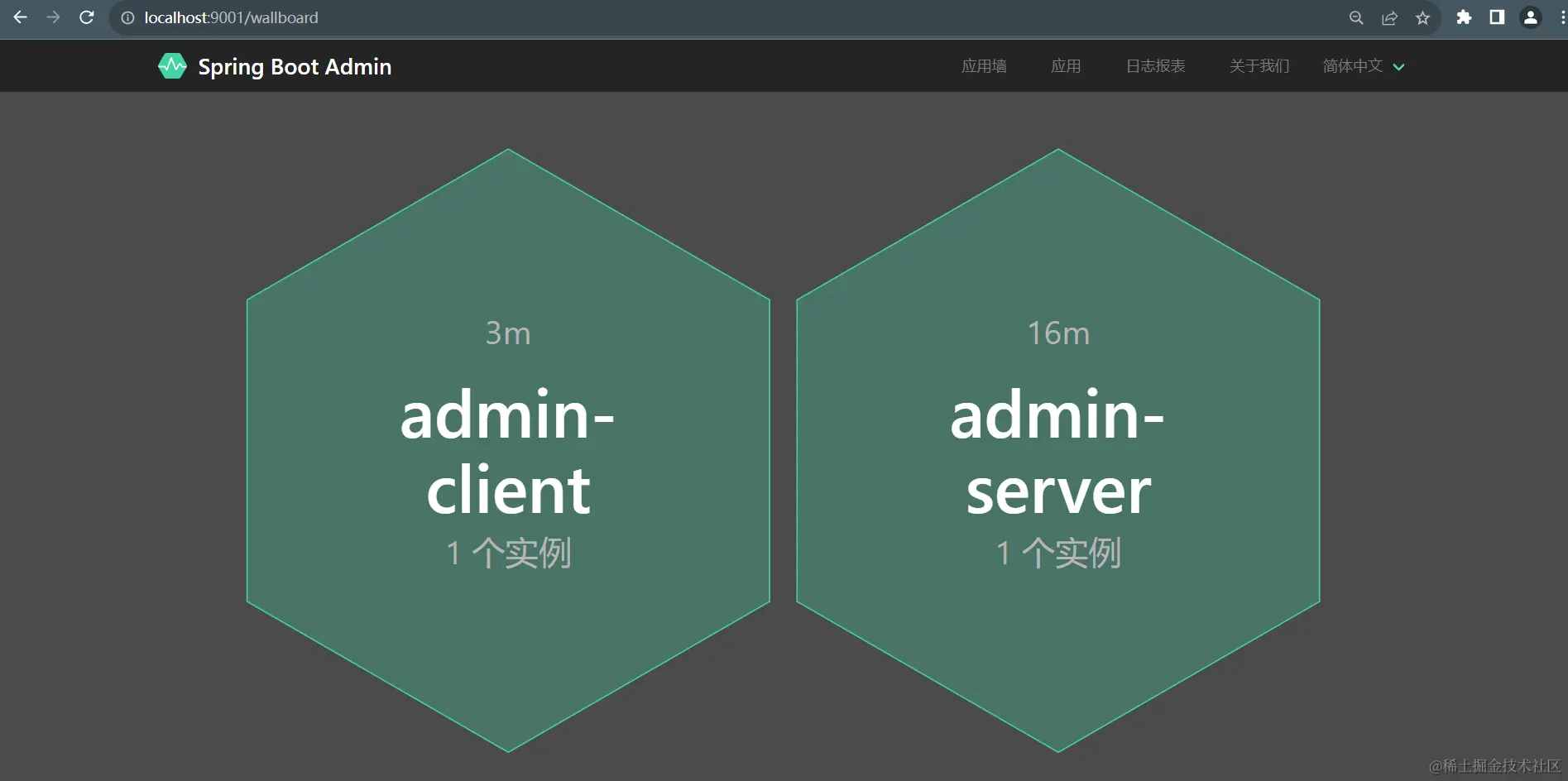Open the zoom magnifier icon in address bar

(x=1356, y=17)
